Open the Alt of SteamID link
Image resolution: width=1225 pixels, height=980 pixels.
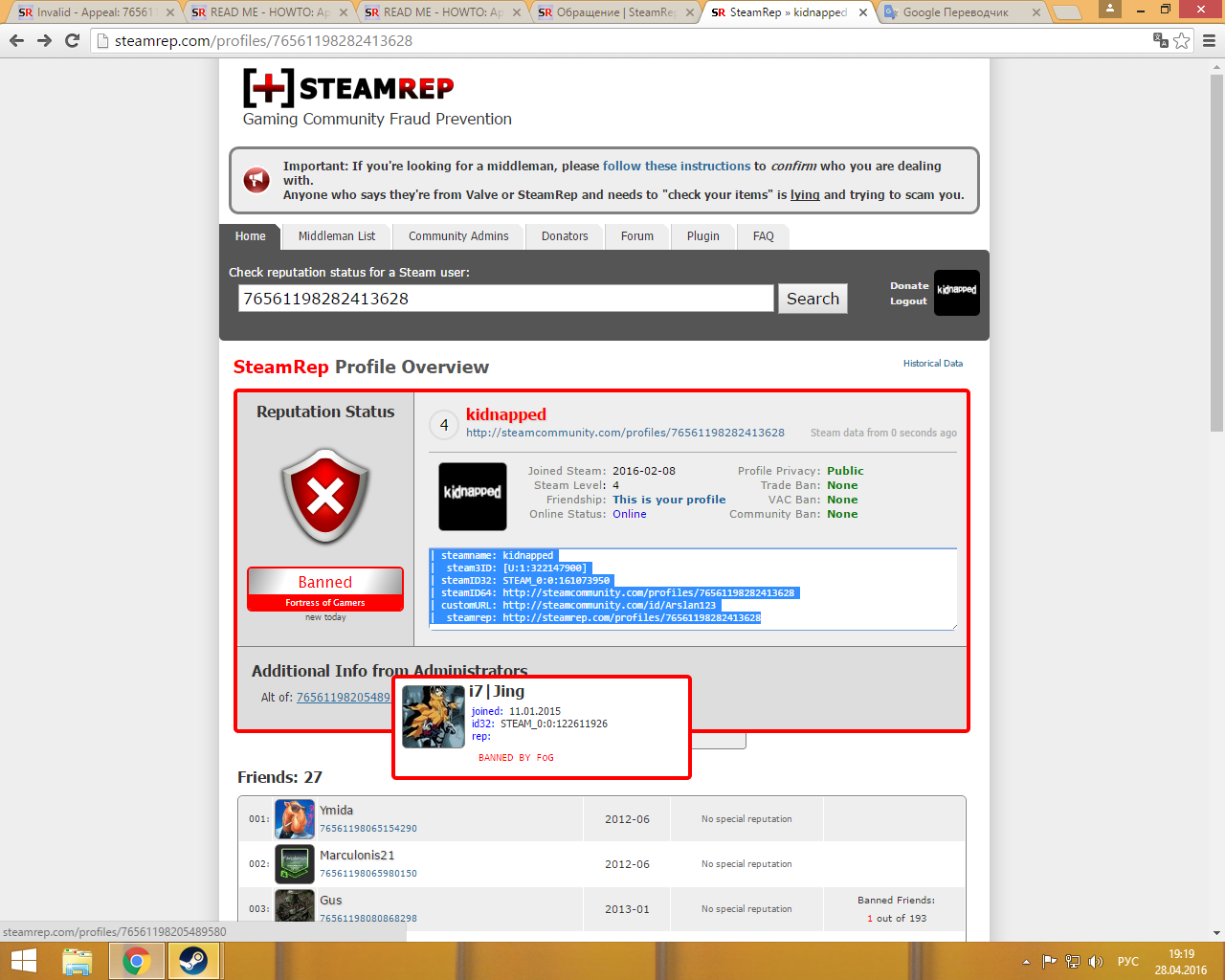(344, 697)
